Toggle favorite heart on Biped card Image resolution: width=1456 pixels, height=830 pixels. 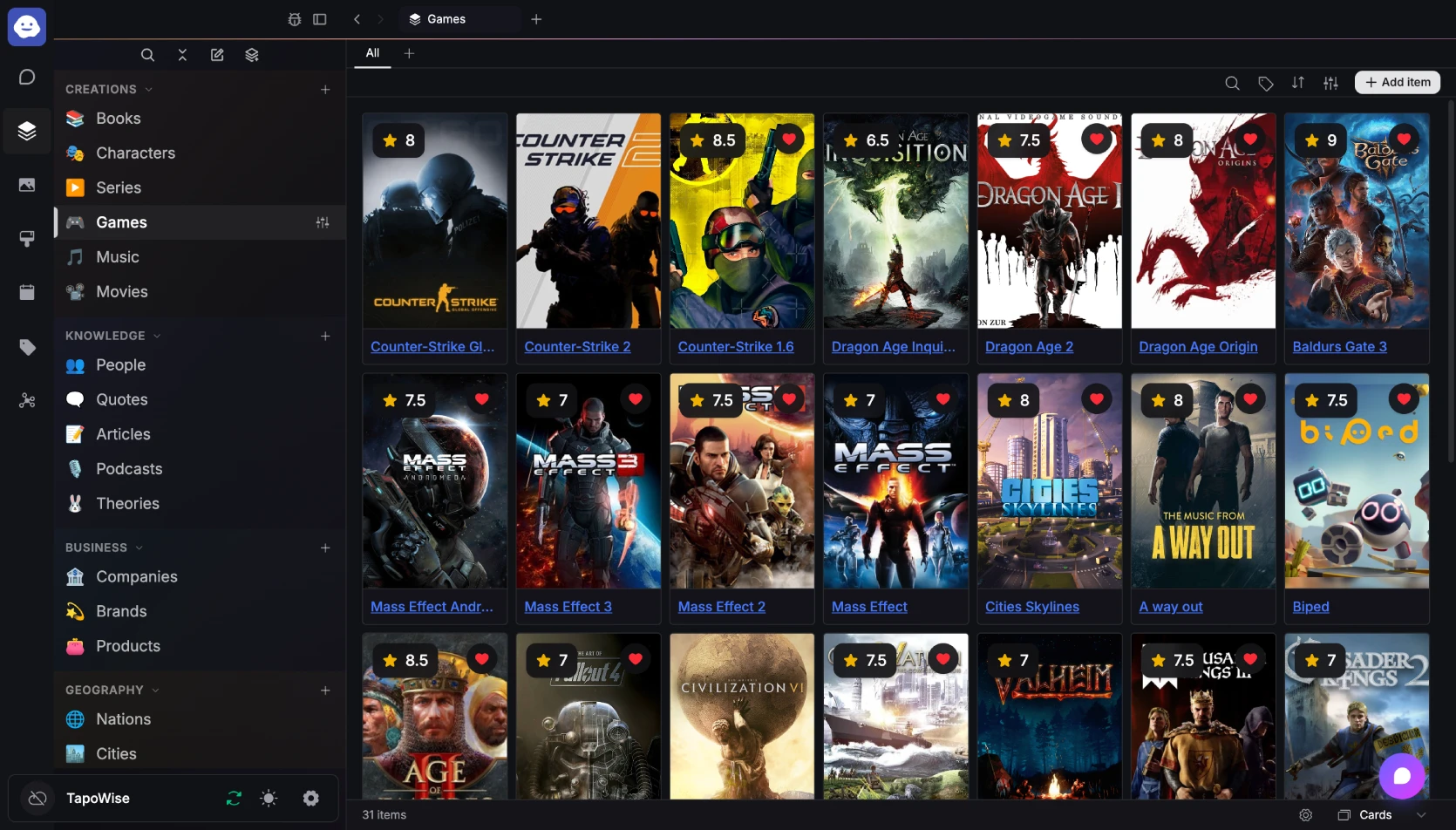(x=1403, y=399)
